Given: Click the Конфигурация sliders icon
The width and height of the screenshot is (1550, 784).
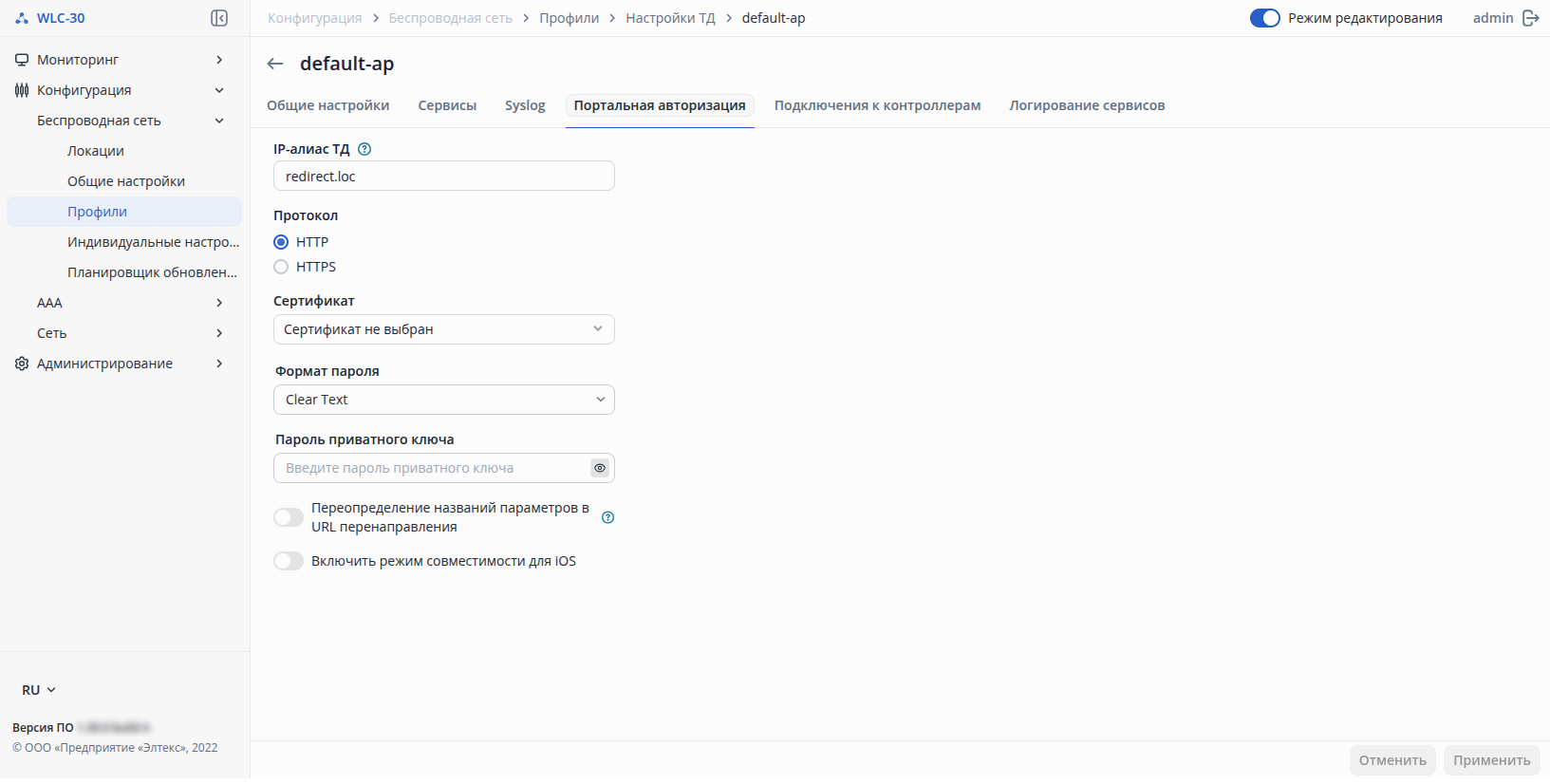Looking at the screenshot, I should tap(22, 90).
